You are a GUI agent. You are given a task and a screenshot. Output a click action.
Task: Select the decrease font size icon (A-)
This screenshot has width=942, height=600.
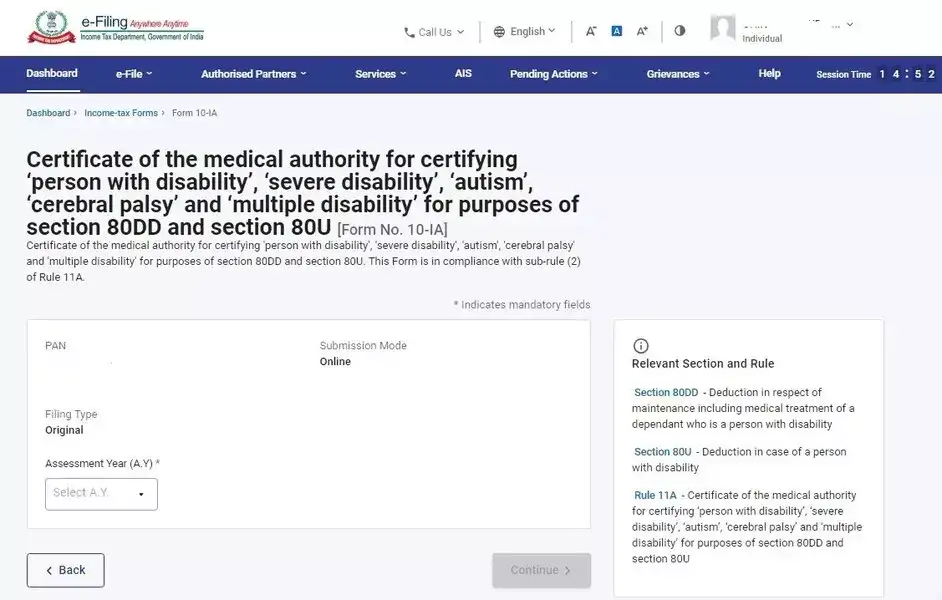point(591,31)
